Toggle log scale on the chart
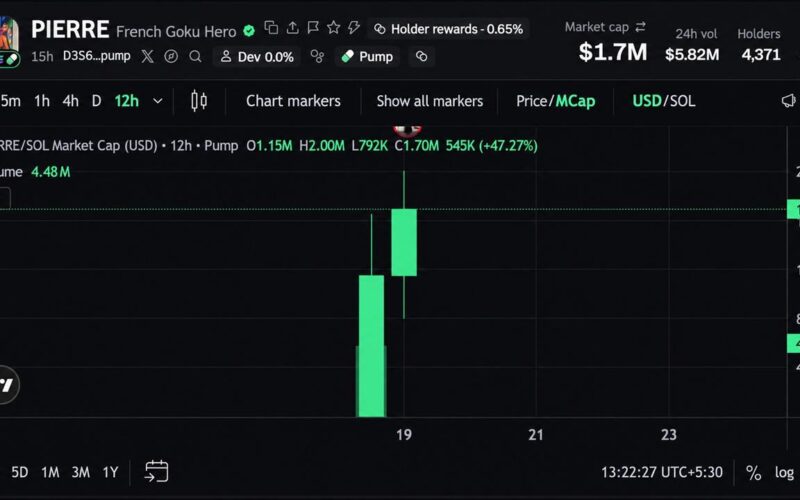Screen dimensions: 800x500 784,472
